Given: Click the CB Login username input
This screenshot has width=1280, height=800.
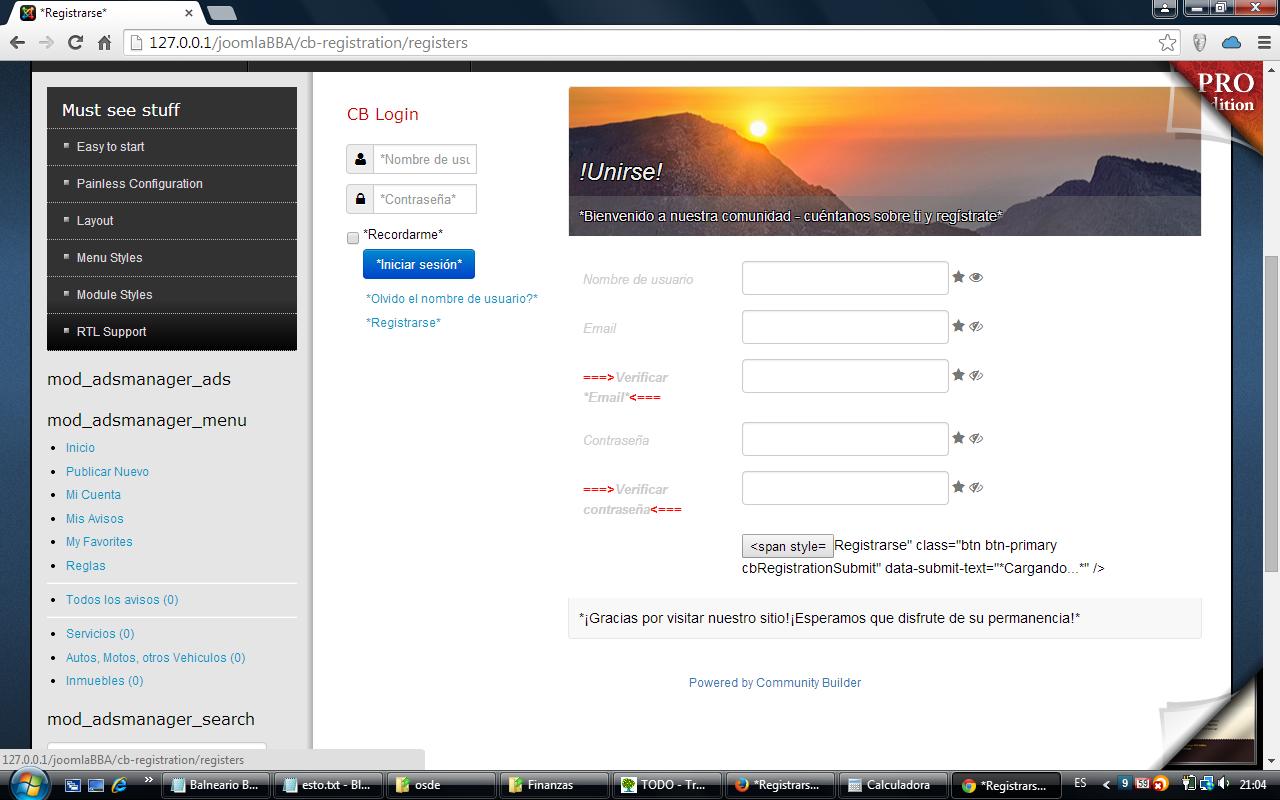Looking at the screenshot, I should 425,159.
